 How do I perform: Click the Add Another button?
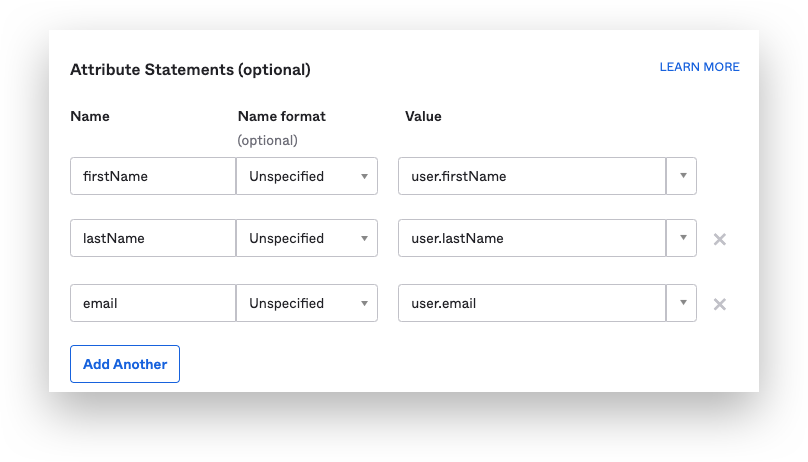pyautogui.click(x=125, y=364)
